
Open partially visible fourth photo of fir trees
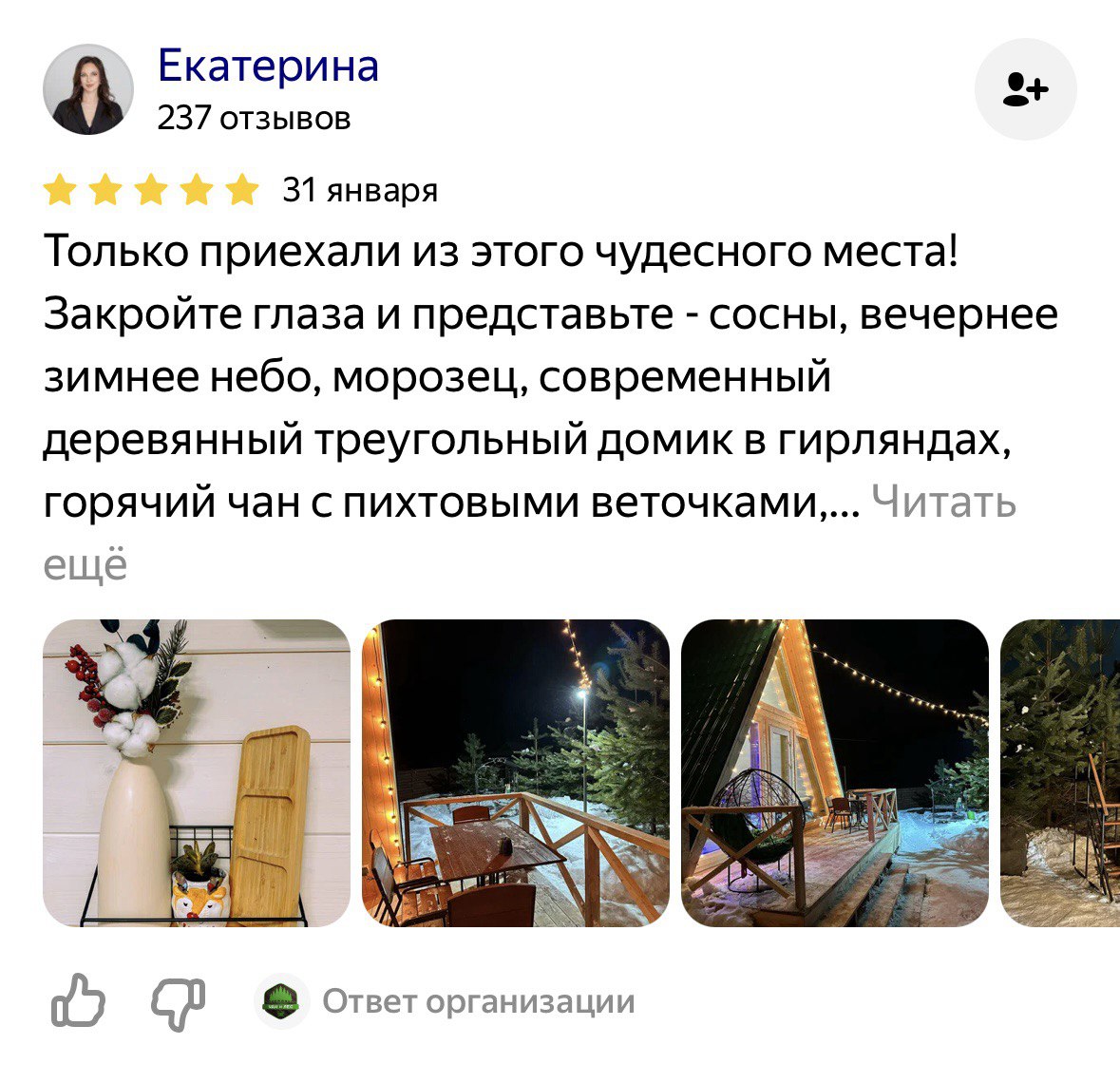[1060, 773]
